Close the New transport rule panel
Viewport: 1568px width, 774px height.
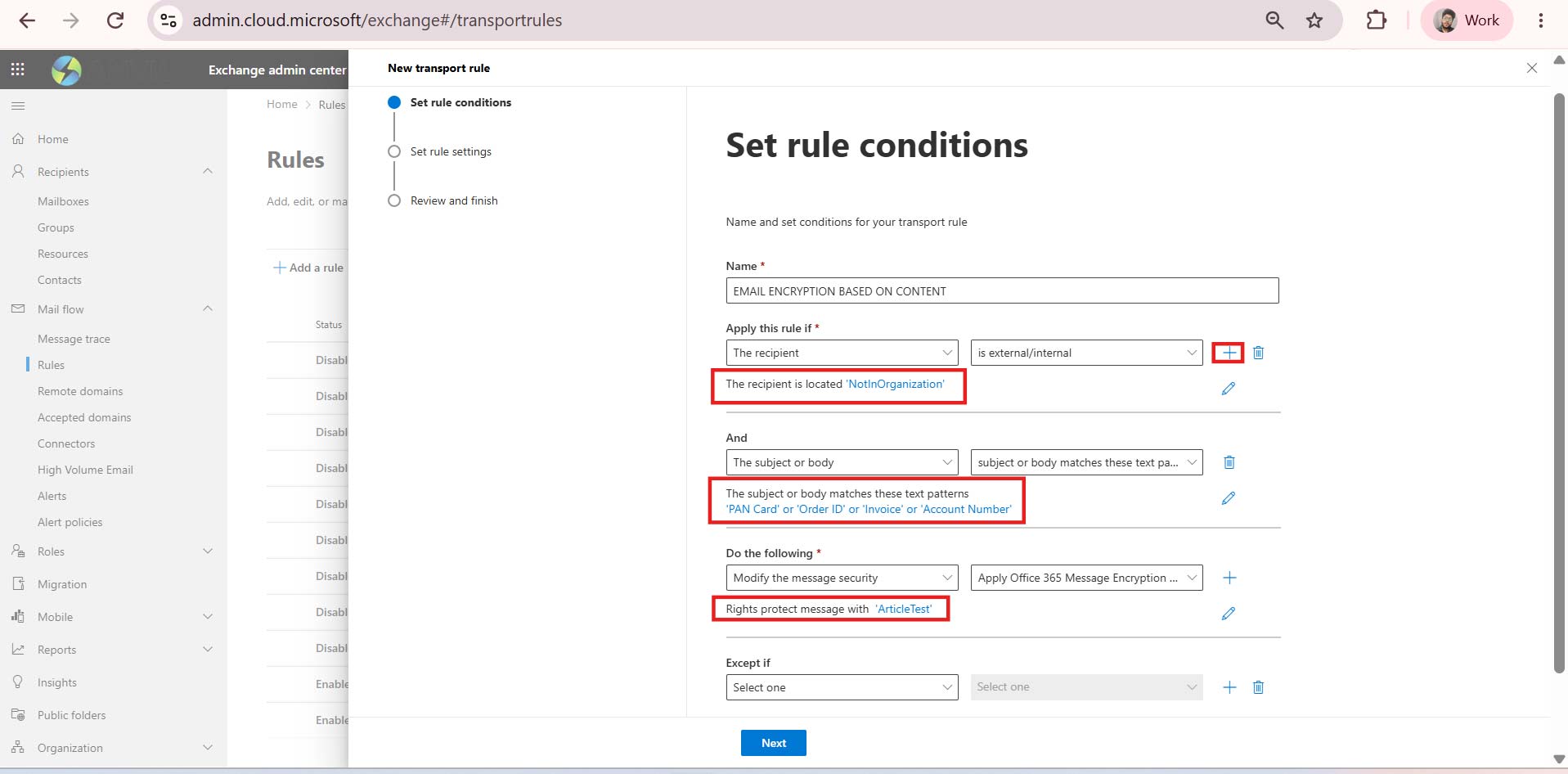pos(1531,68)
